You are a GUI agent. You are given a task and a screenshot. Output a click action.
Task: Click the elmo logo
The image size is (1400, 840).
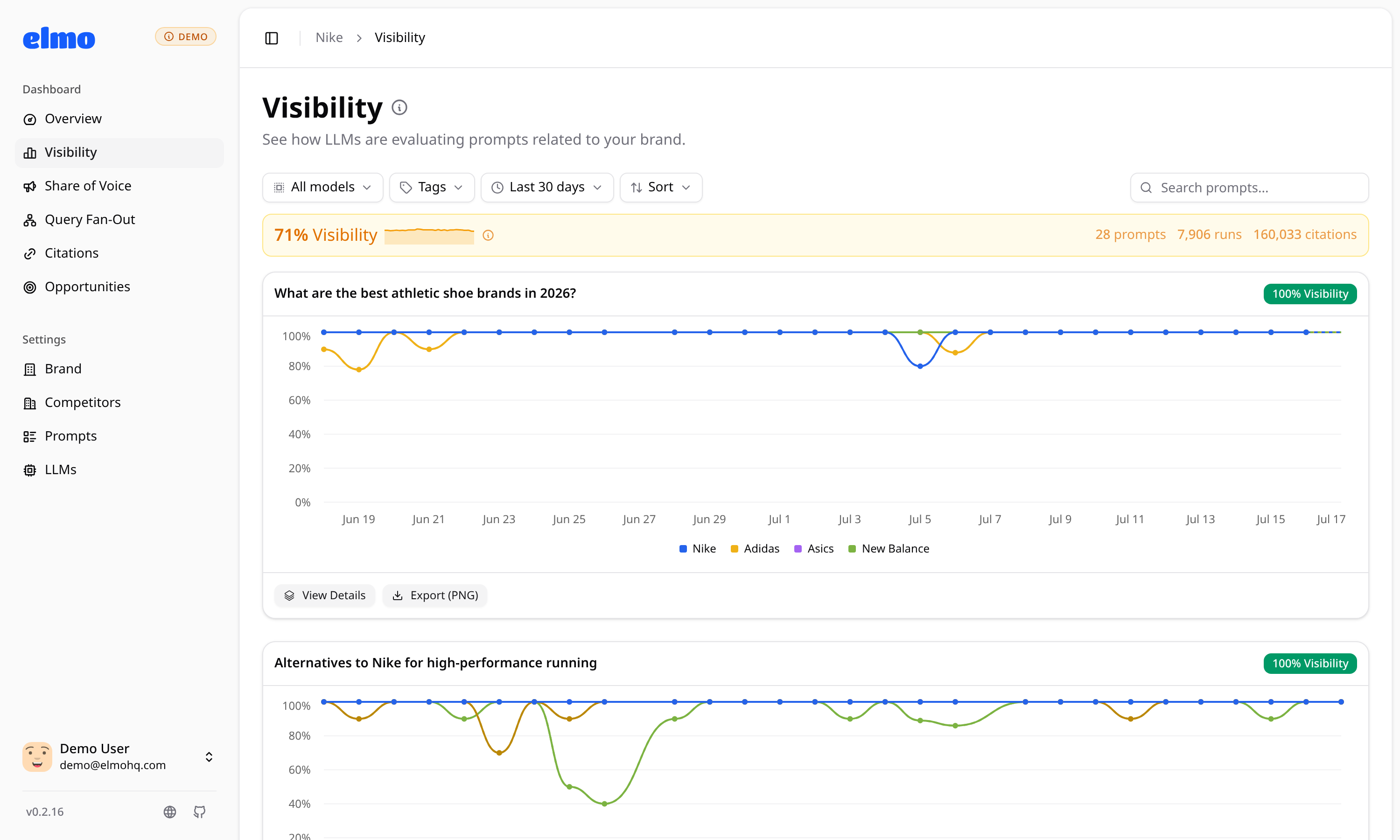[x=59, y=38]
